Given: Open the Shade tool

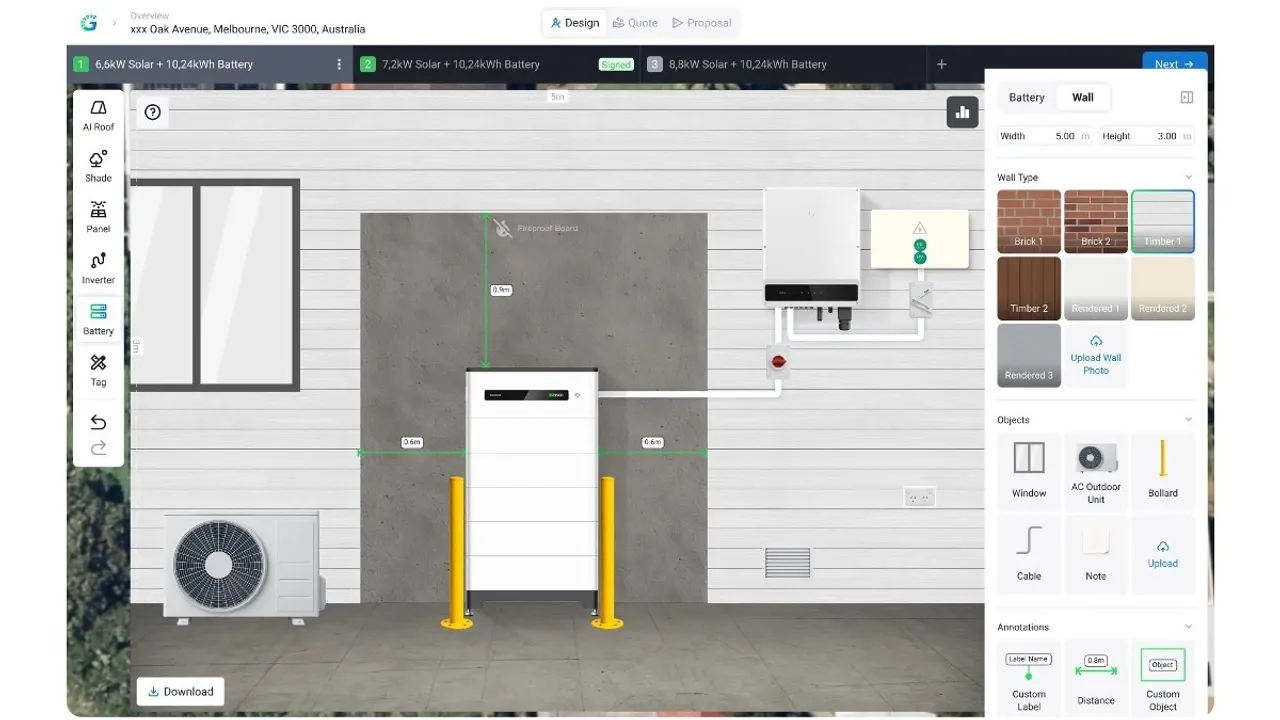Looking at the screenshot, I should click(98, 166).
